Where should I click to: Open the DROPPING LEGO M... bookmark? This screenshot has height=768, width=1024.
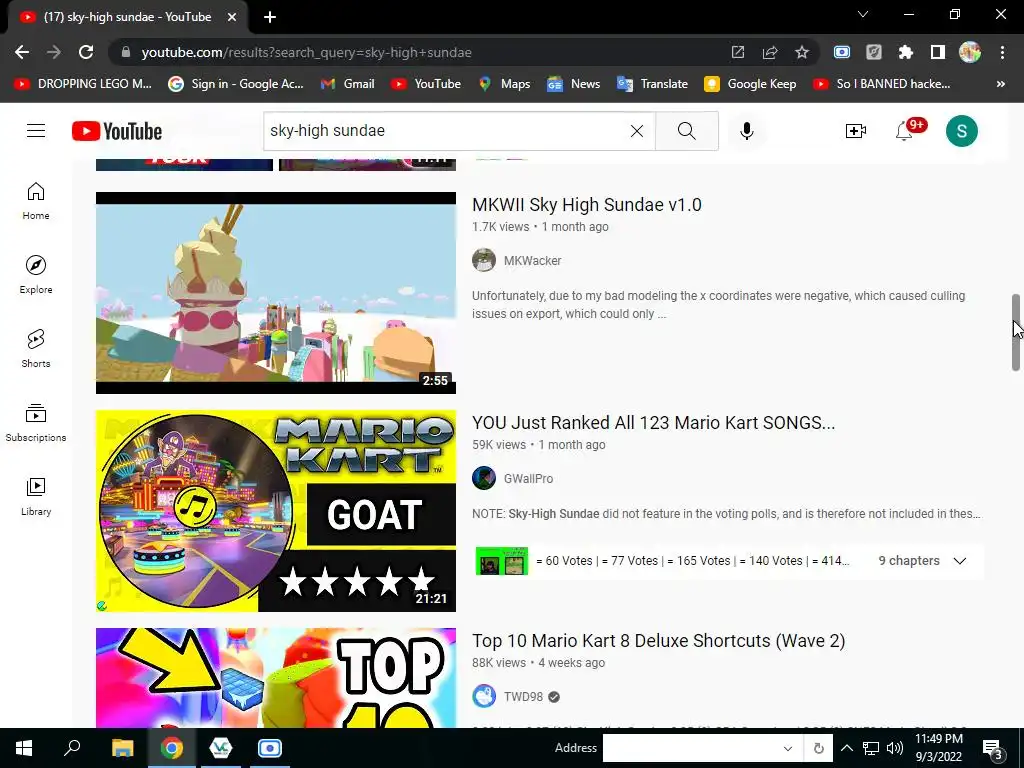[83, 84]
